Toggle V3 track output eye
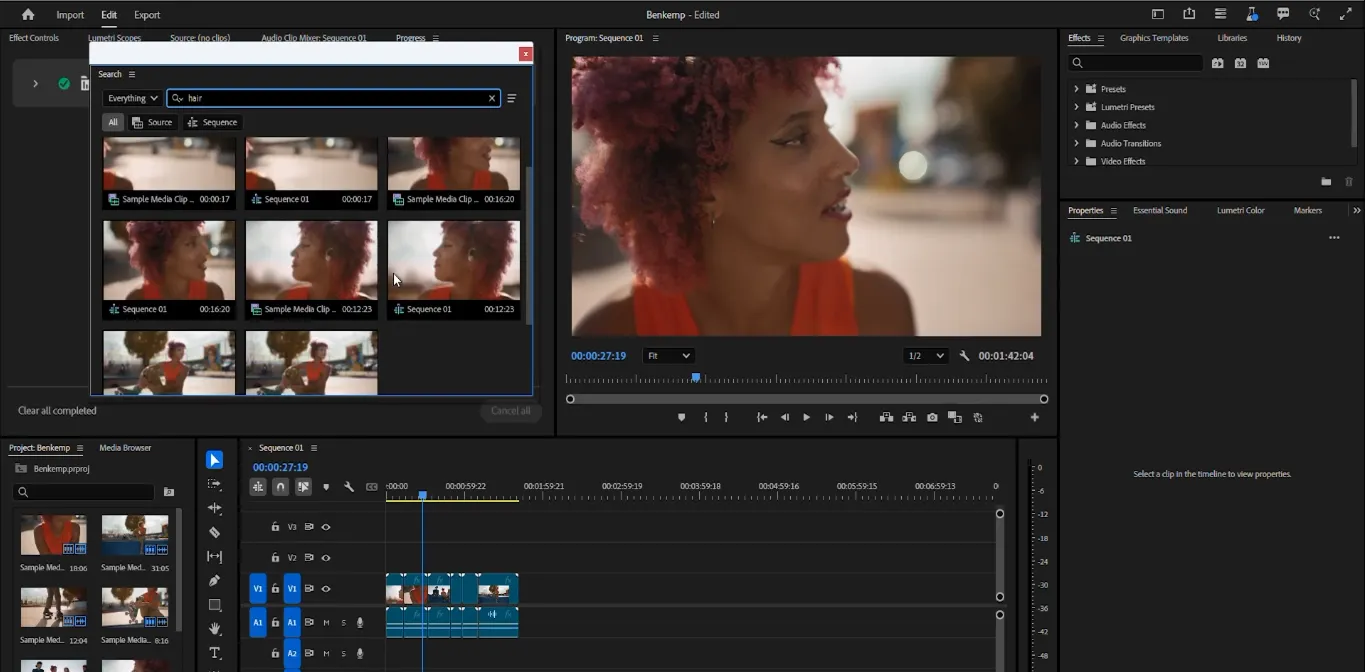This screenshot has width=1365, height=672. [326, 527]
